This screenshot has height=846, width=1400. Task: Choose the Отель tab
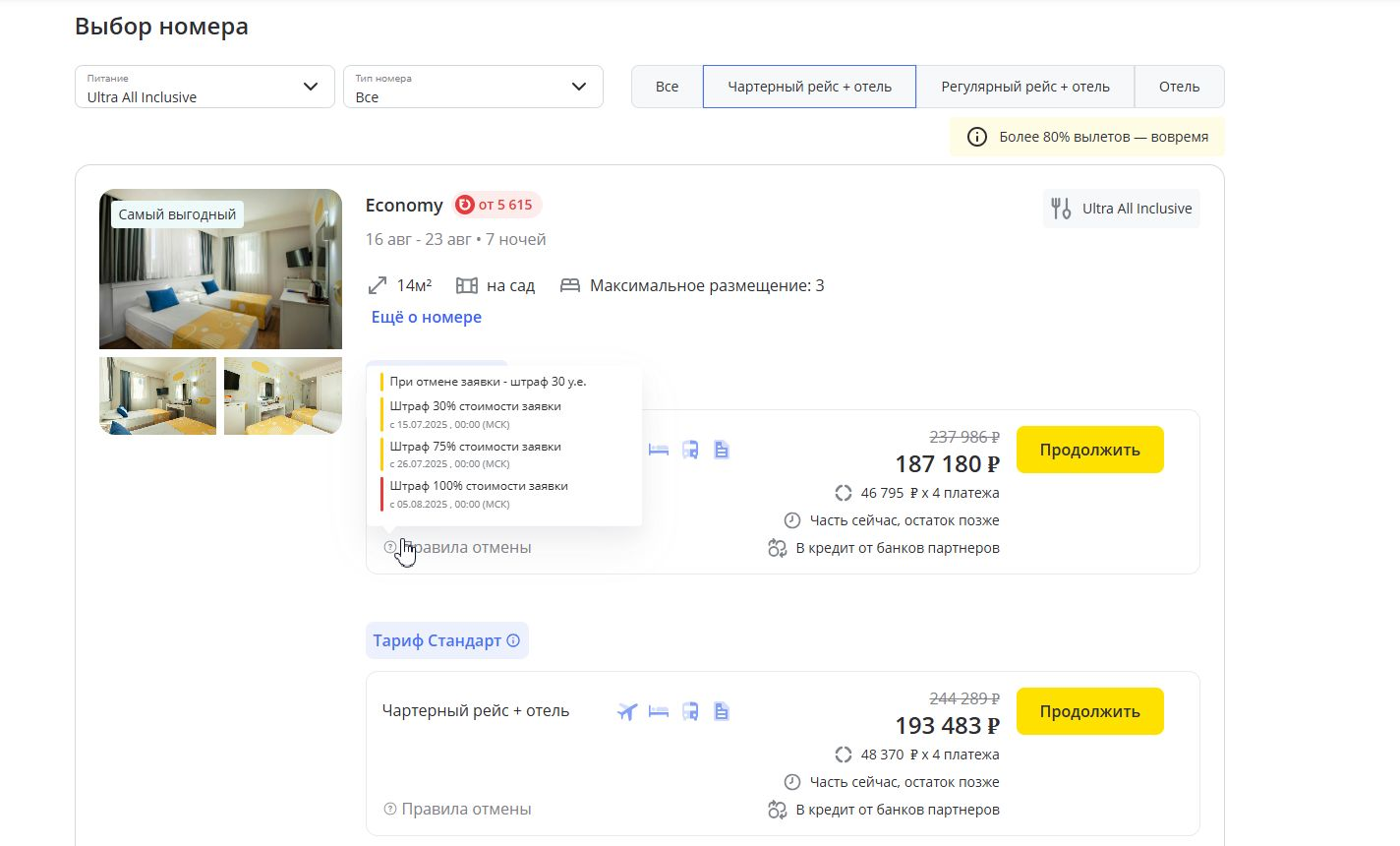(1179, 87)
